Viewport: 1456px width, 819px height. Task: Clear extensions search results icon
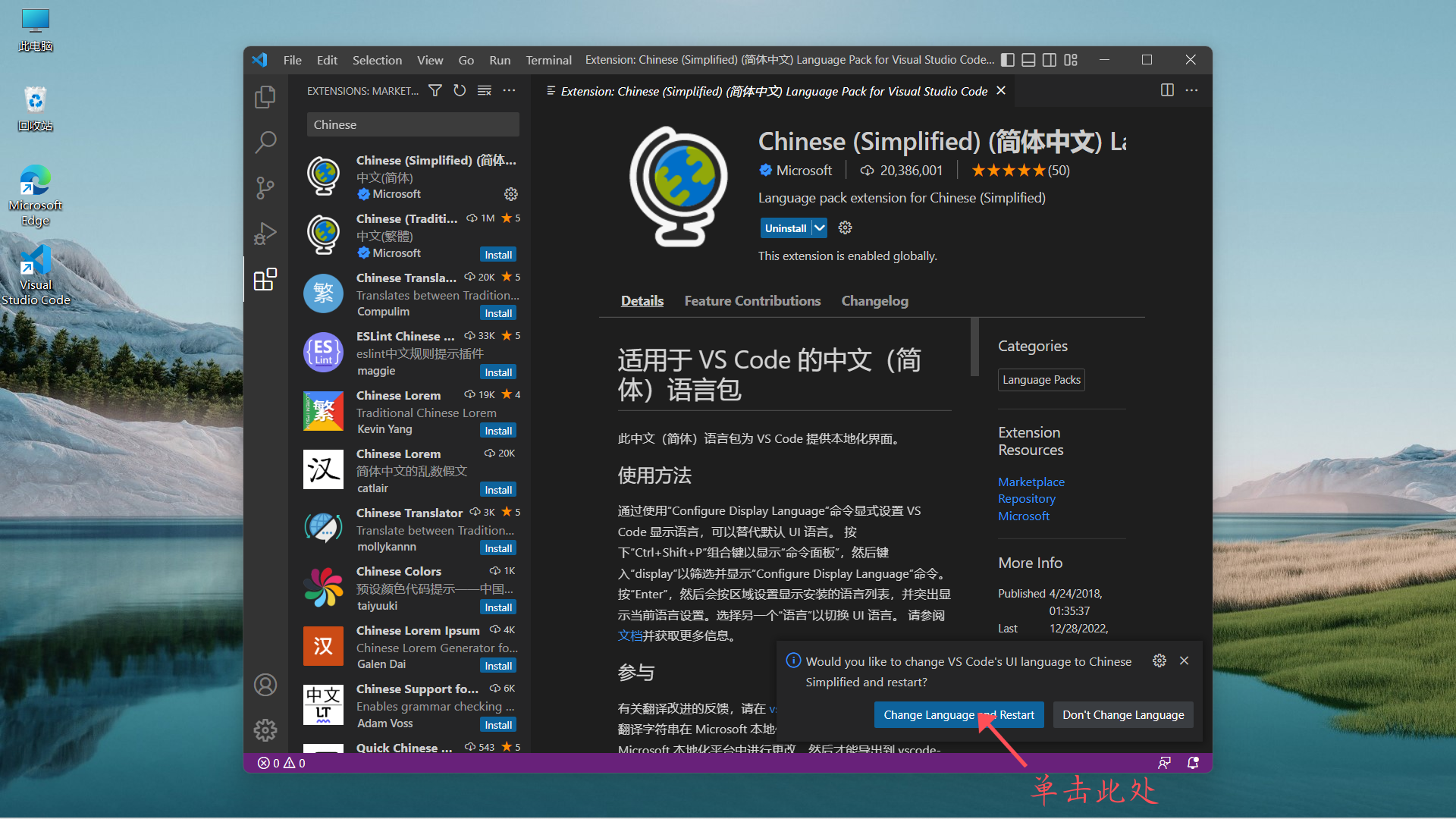click(484, 90)
